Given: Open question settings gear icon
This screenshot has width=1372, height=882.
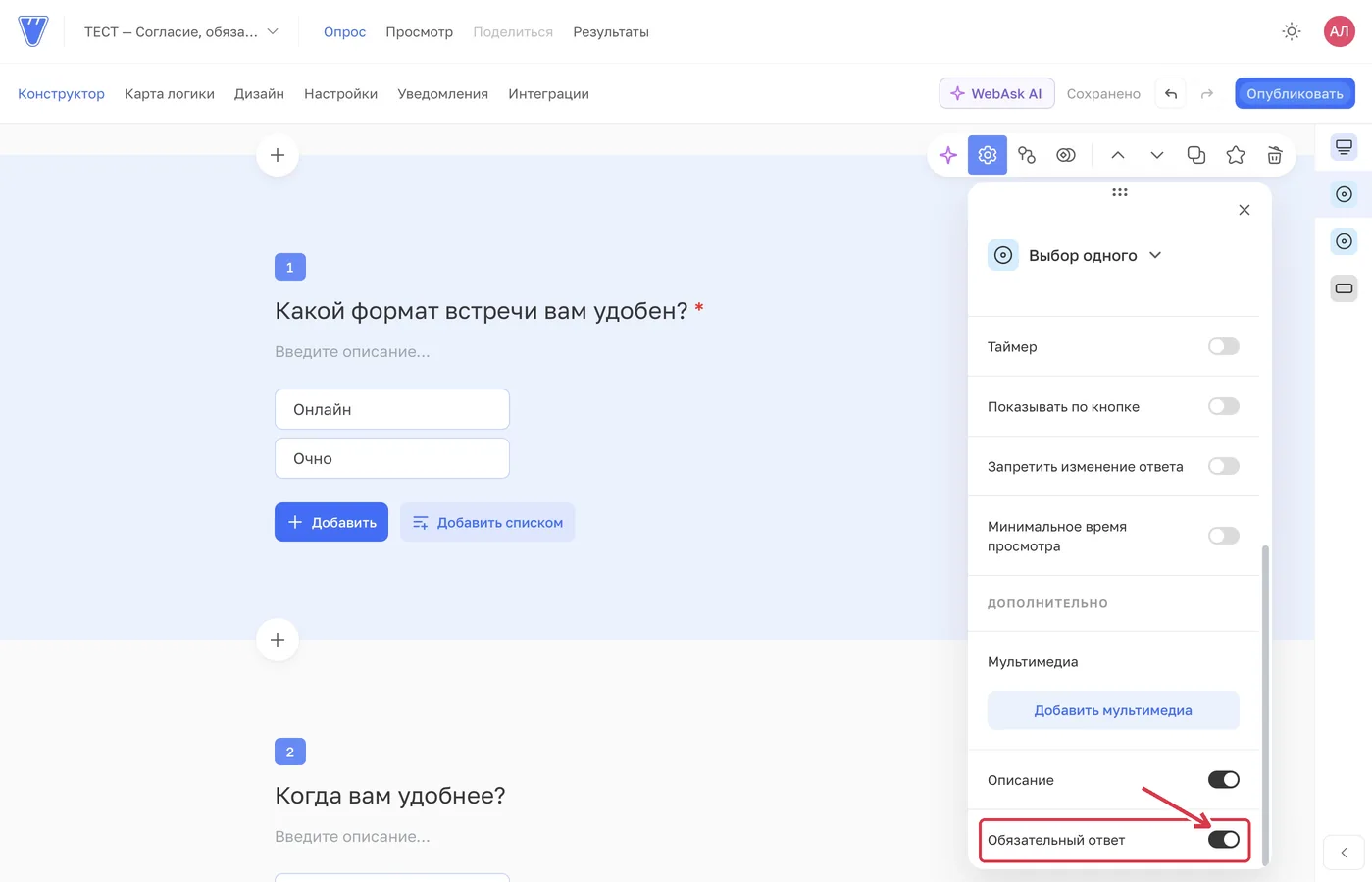Looking at the screenshot, I should pos(988,155).
